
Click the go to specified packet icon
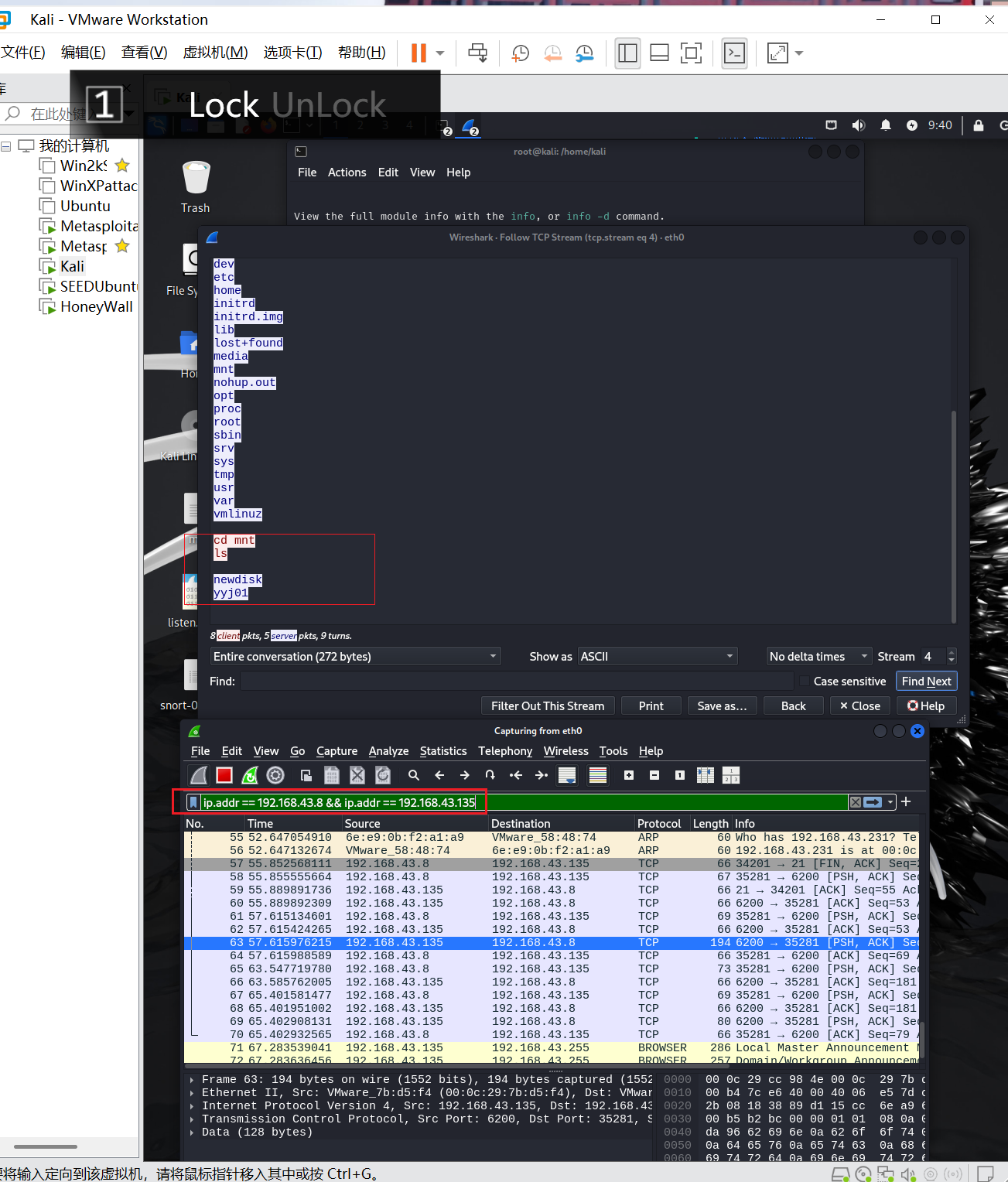[x=490, y=775]
